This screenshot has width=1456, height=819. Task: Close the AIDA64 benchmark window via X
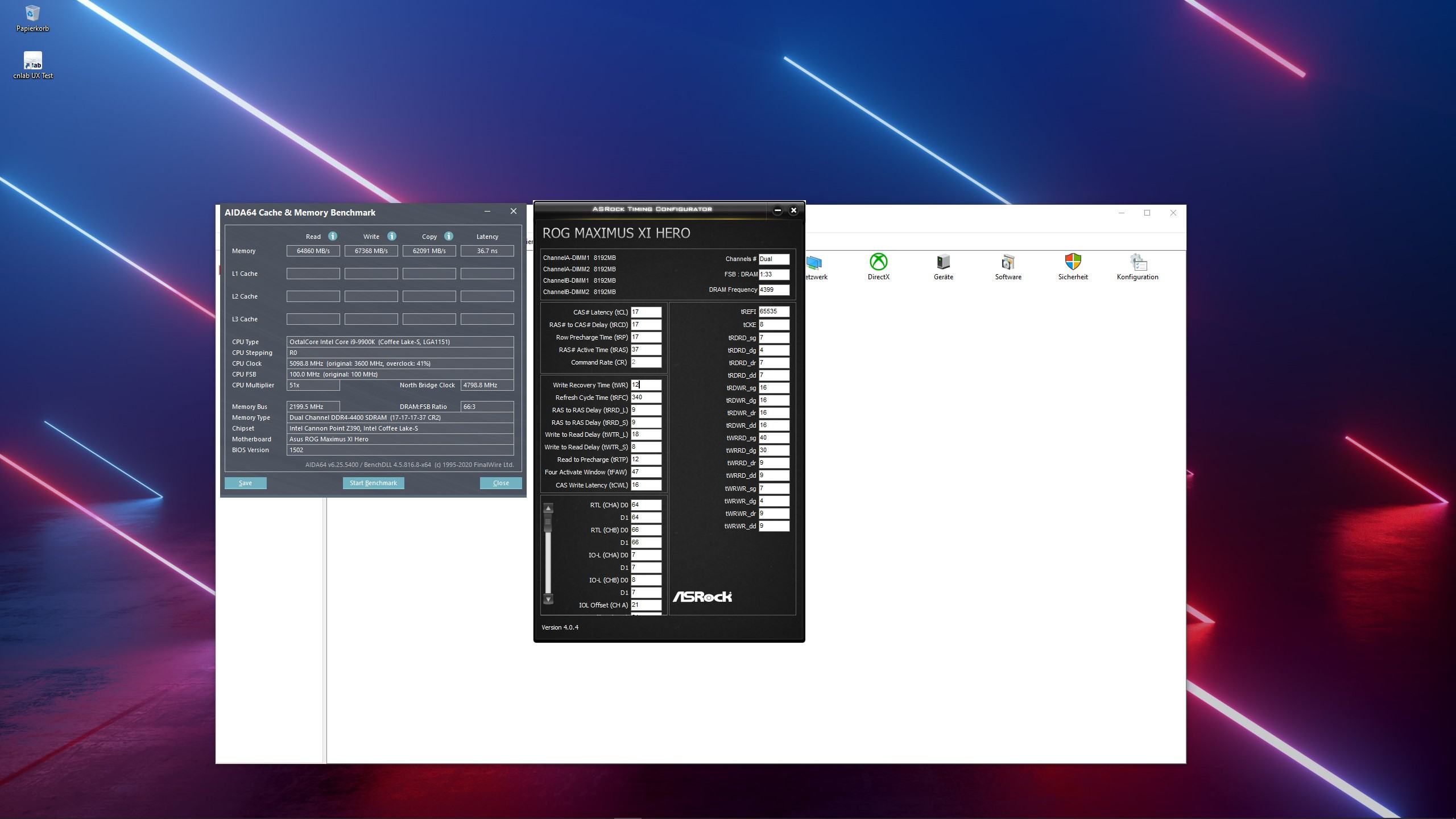514,212
